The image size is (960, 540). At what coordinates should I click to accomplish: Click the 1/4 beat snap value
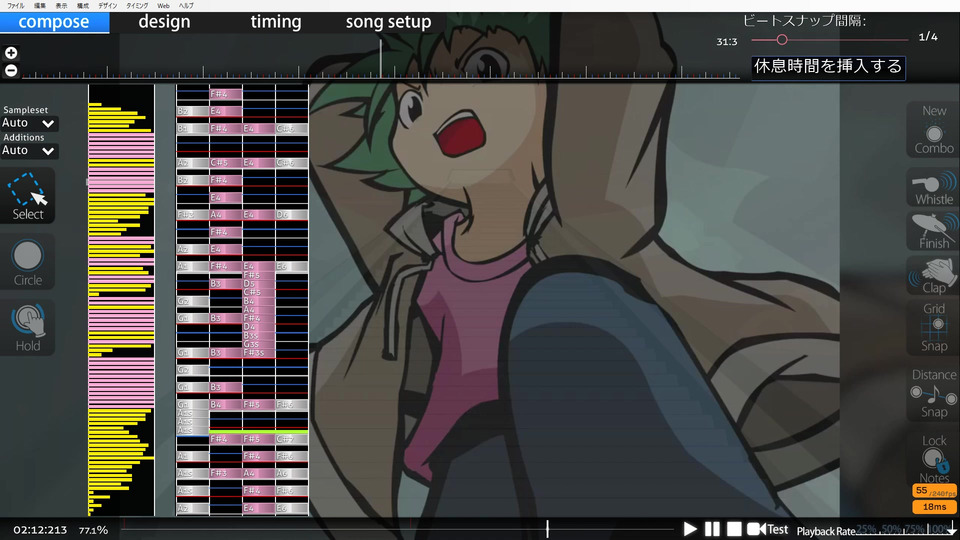(x=928, y=37)
